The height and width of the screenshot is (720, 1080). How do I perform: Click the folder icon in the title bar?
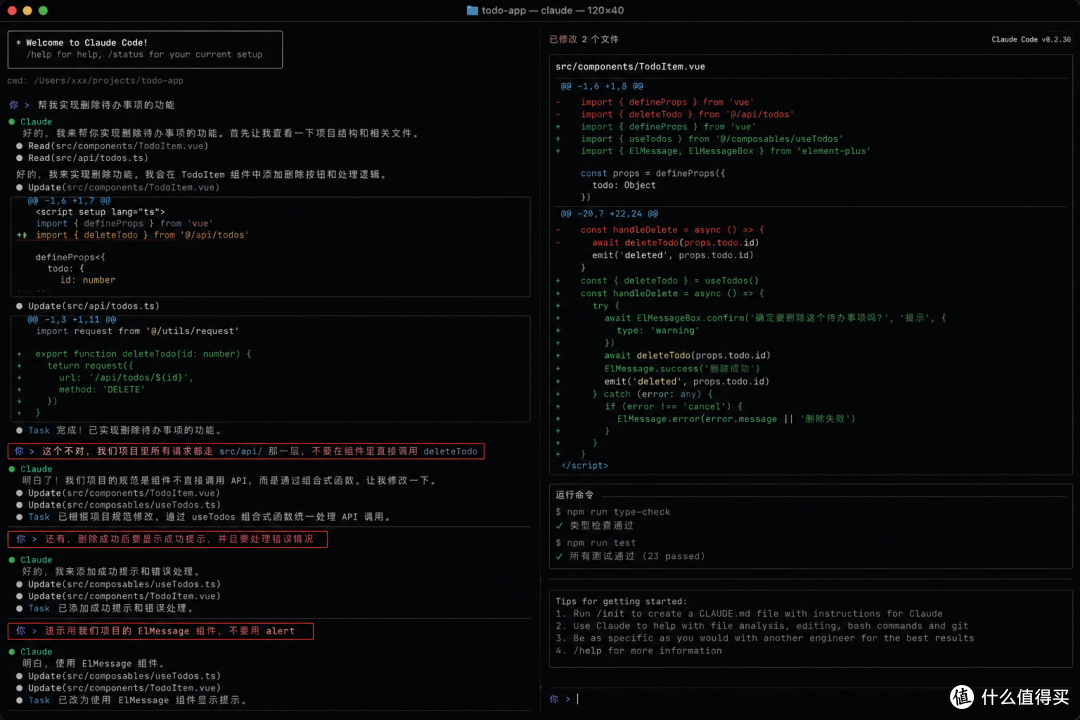tap(472, 10)
